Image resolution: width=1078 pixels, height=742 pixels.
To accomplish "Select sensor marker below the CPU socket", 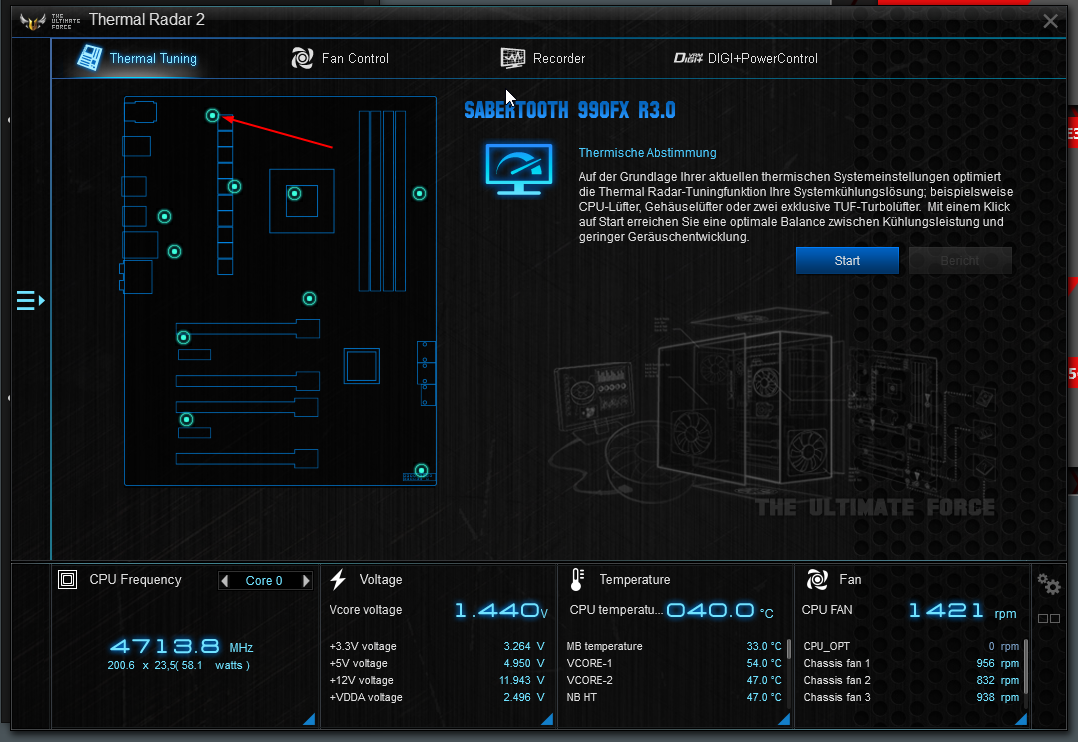I will pos(309,298).
